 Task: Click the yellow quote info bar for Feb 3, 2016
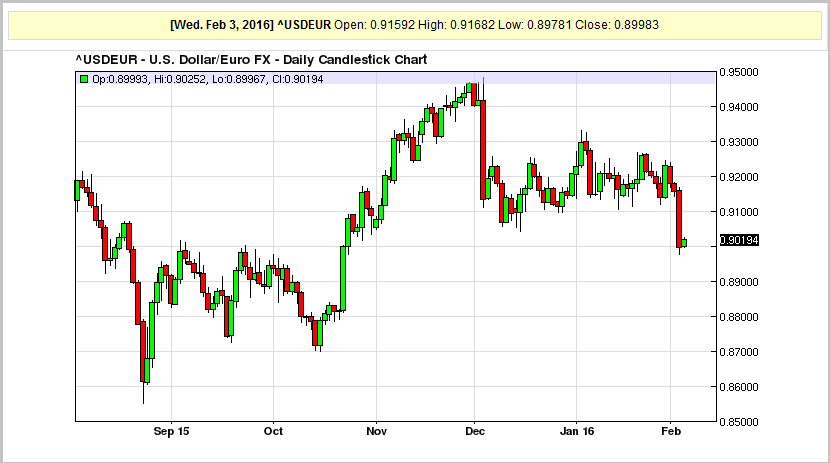tap(414, 25)
